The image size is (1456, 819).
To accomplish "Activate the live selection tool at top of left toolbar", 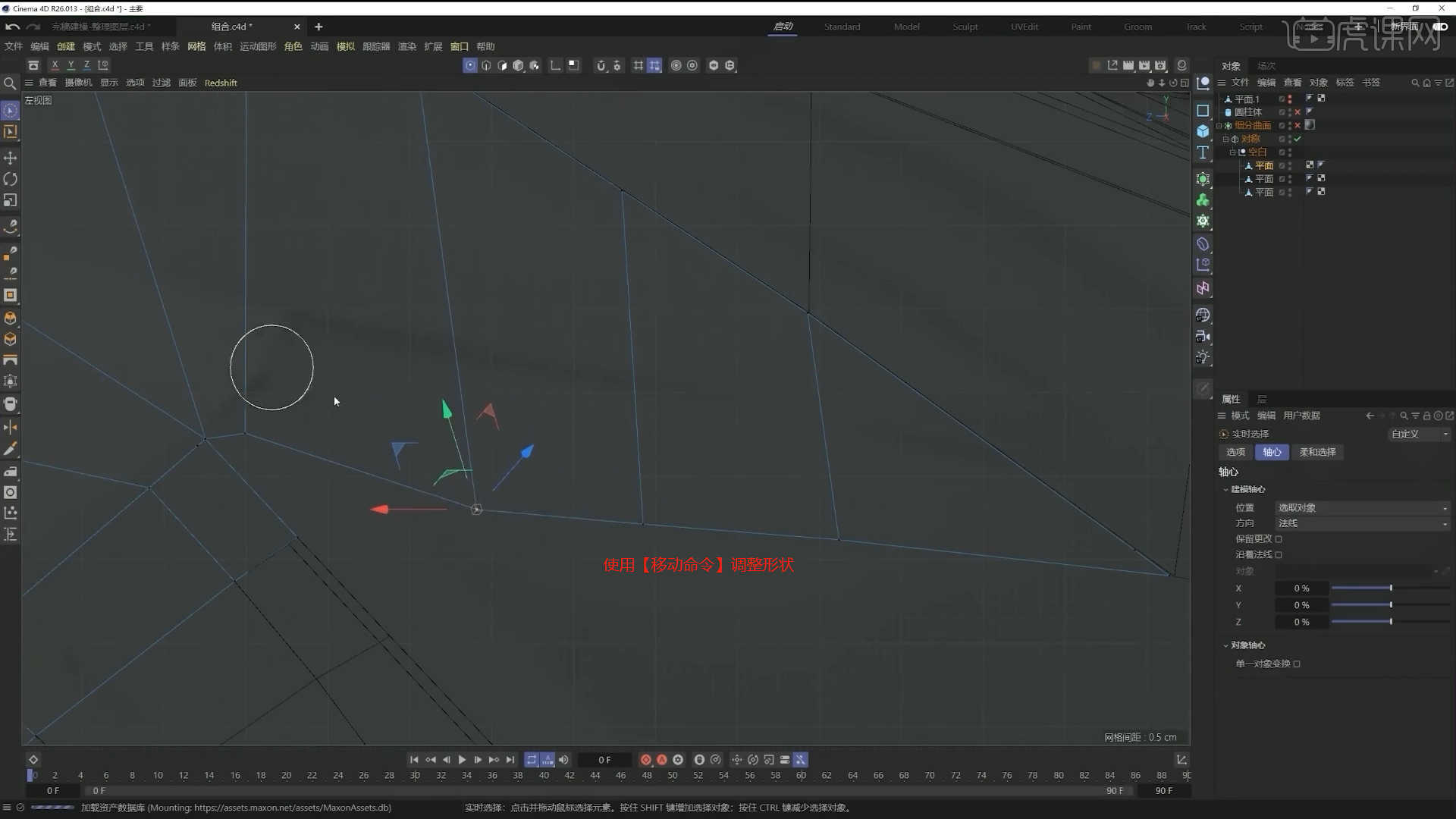I will (x=11, y=111).
